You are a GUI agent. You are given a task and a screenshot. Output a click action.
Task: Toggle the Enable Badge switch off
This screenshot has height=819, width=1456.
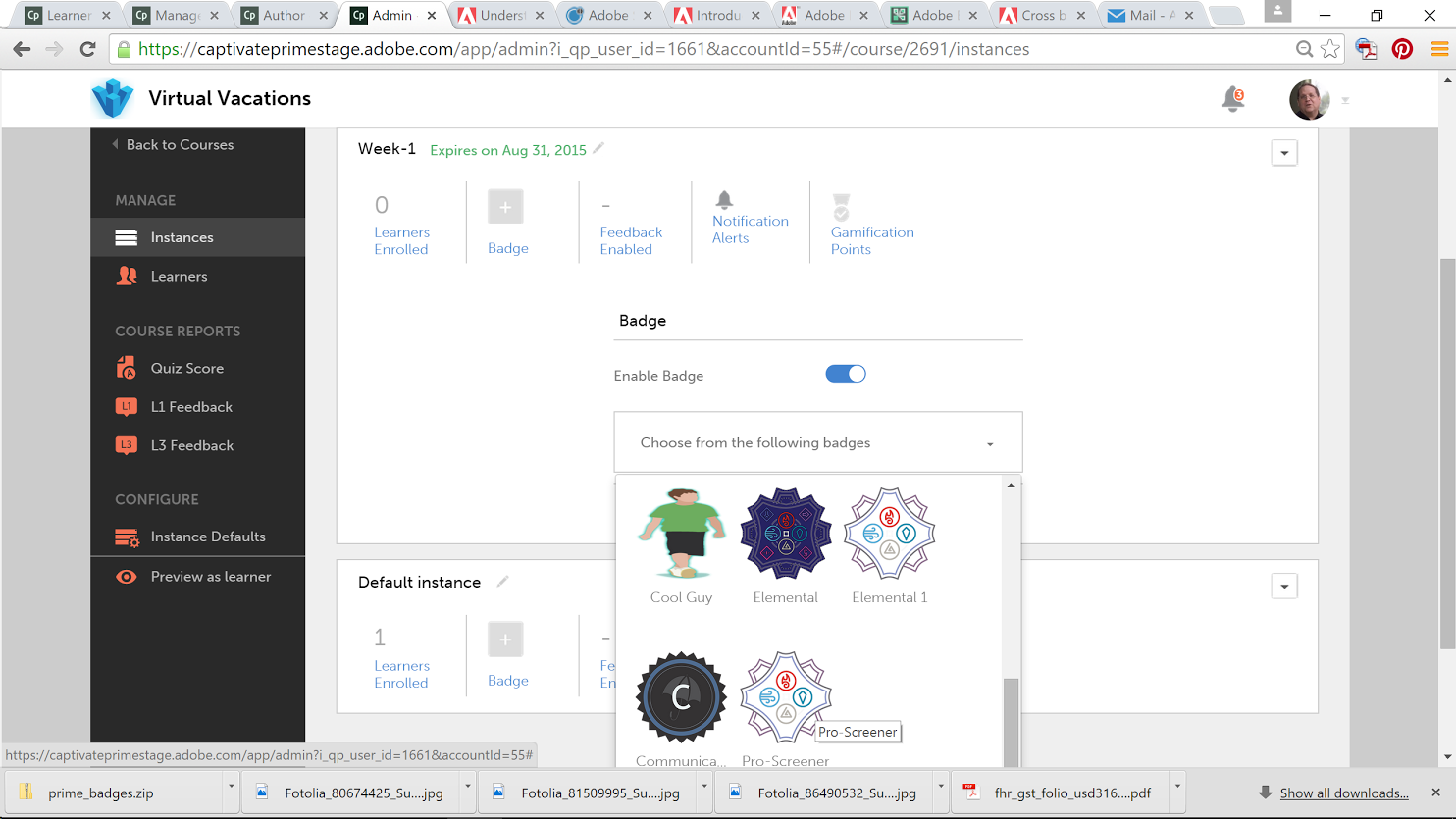(x=845, y=374)
